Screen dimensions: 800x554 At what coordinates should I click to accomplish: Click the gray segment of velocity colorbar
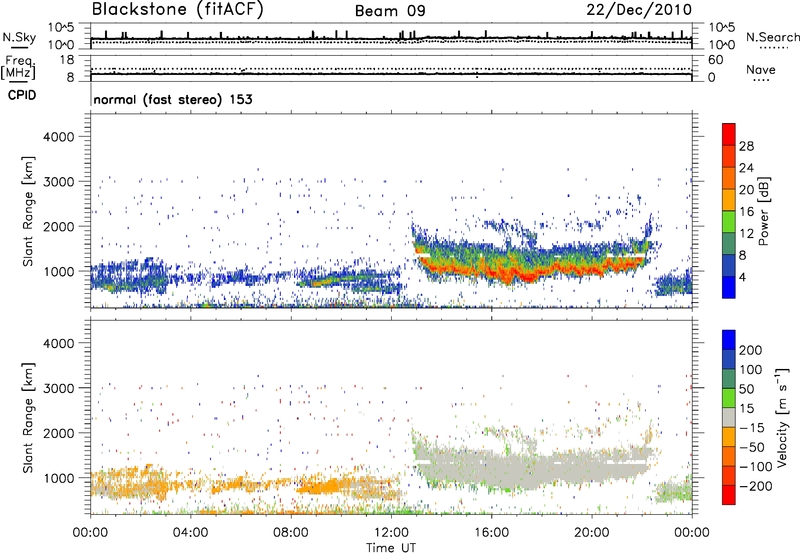[729, 418]
